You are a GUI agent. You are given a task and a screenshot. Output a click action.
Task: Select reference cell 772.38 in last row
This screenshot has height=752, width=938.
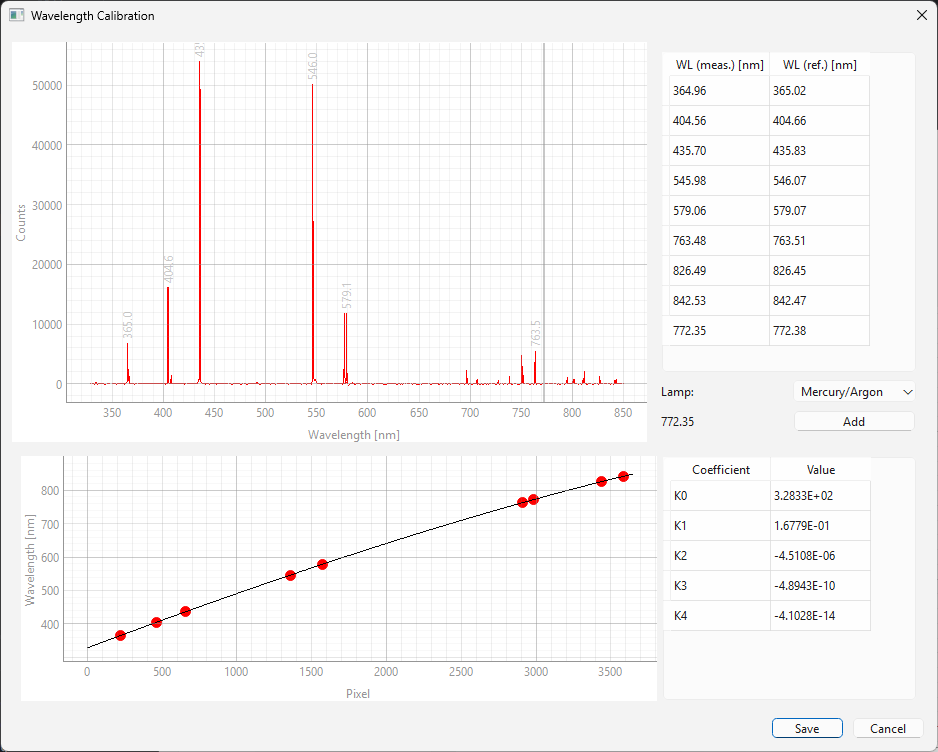[819, 331]
